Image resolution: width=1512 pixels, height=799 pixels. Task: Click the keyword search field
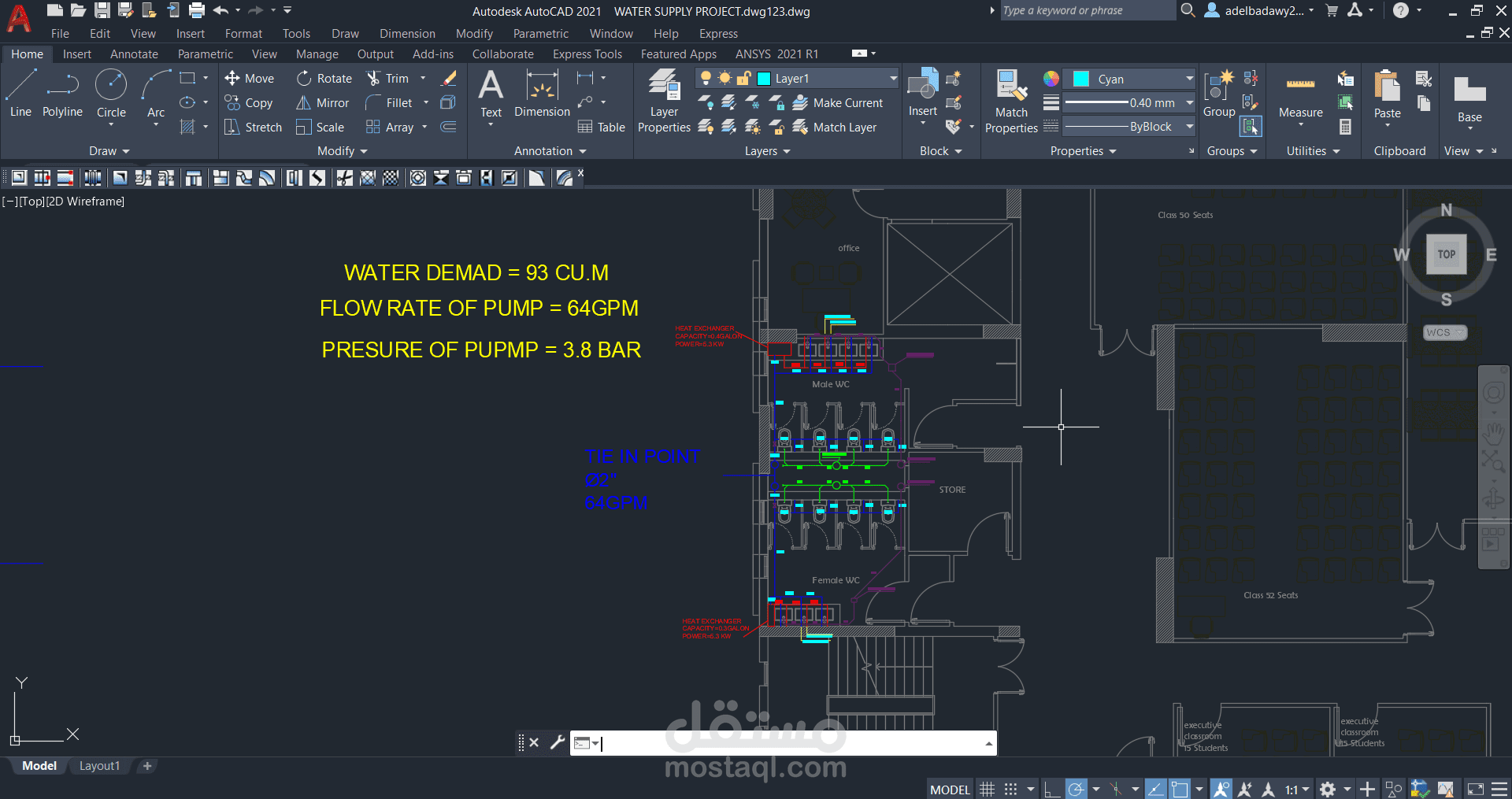click(1087, 10)
